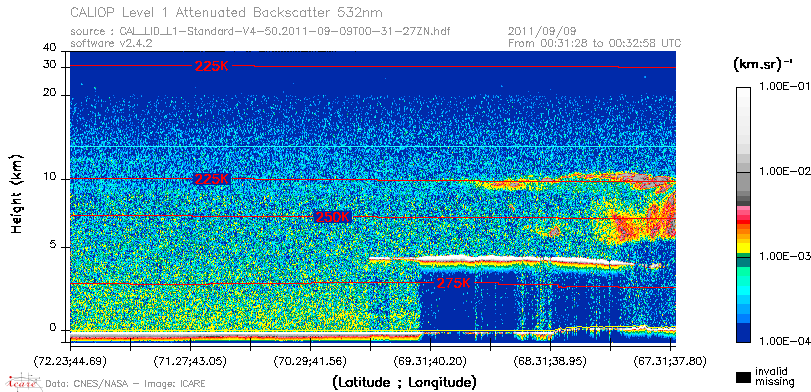The image size is (811, 392).
Task: Click the '1.00E-04' colorbar label
Action: click(786, 341)
